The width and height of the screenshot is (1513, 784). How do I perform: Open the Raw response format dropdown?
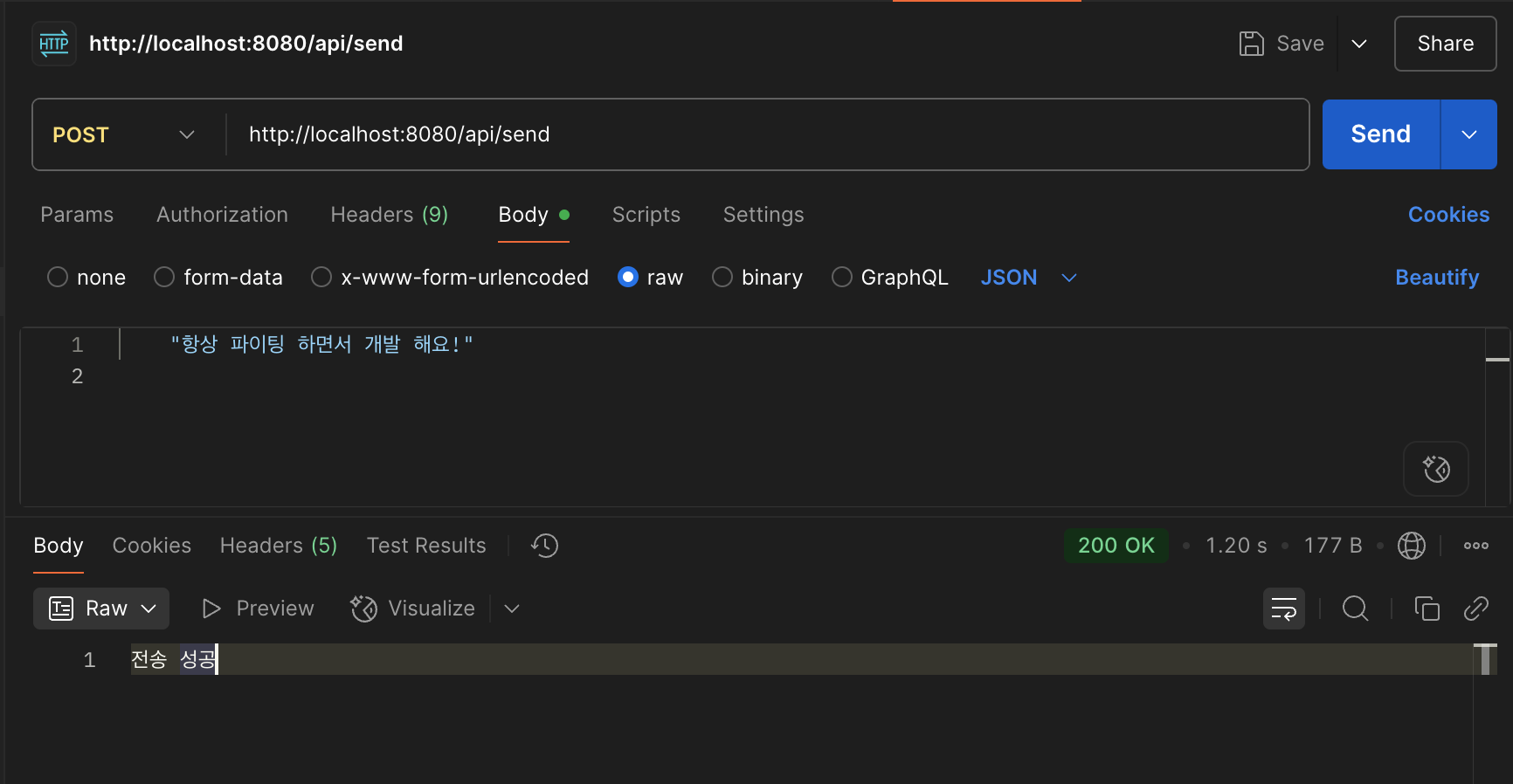click(101, 609)
